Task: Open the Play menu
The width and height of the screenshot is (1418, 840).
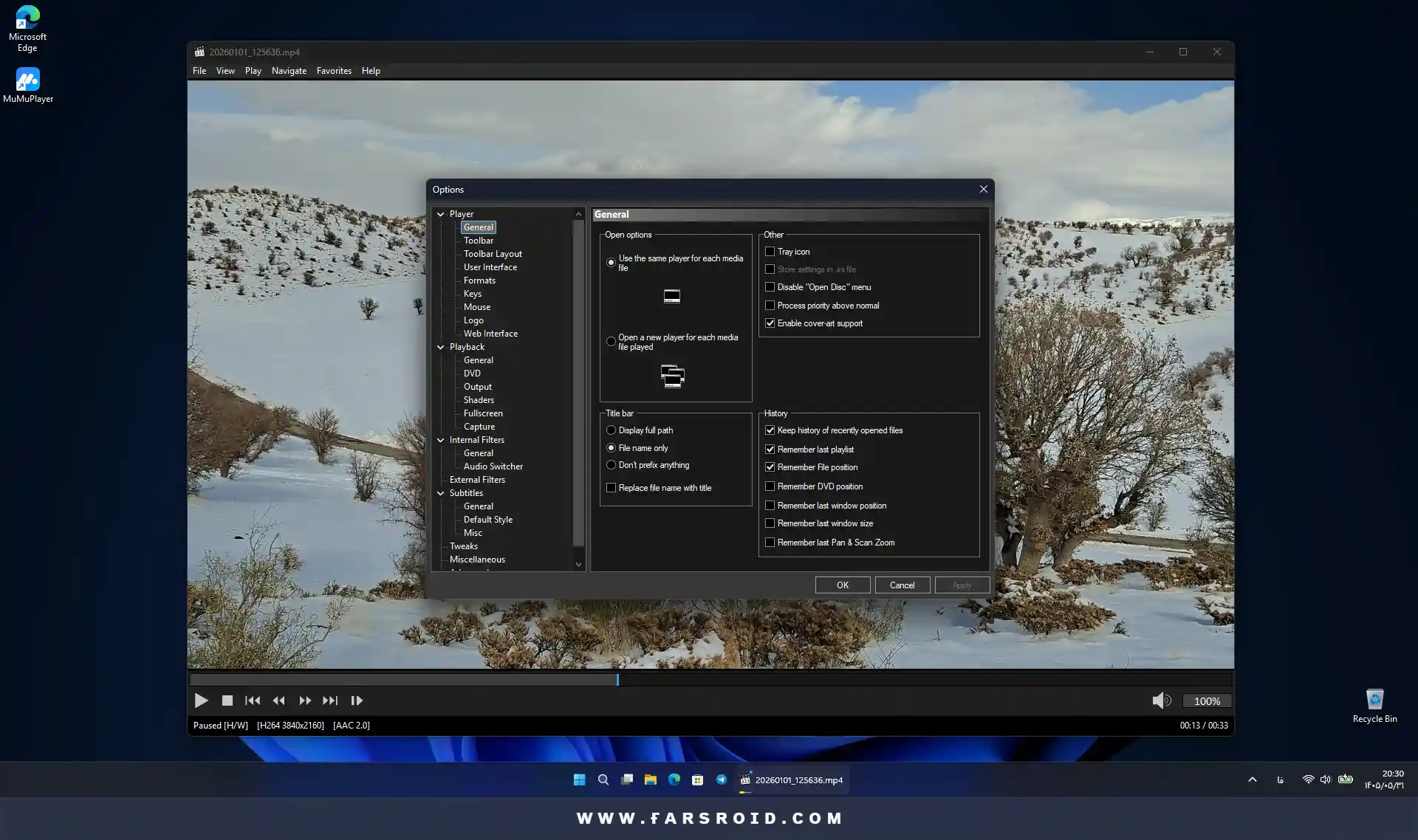Action: pyautogui.click(x=253, y=71)
